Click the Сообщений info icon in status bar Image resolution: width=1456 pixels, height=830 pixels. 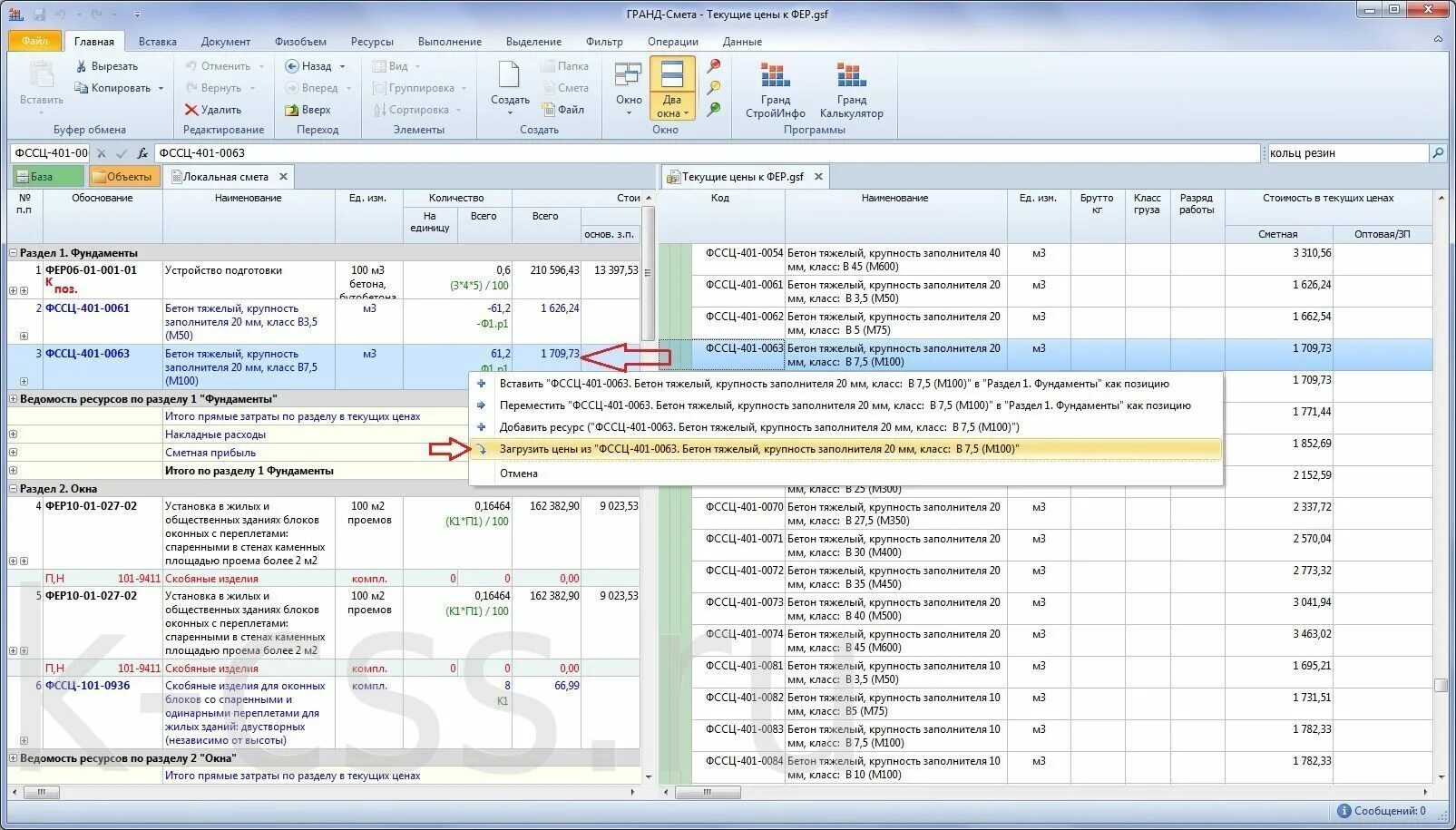[1344, 811]
